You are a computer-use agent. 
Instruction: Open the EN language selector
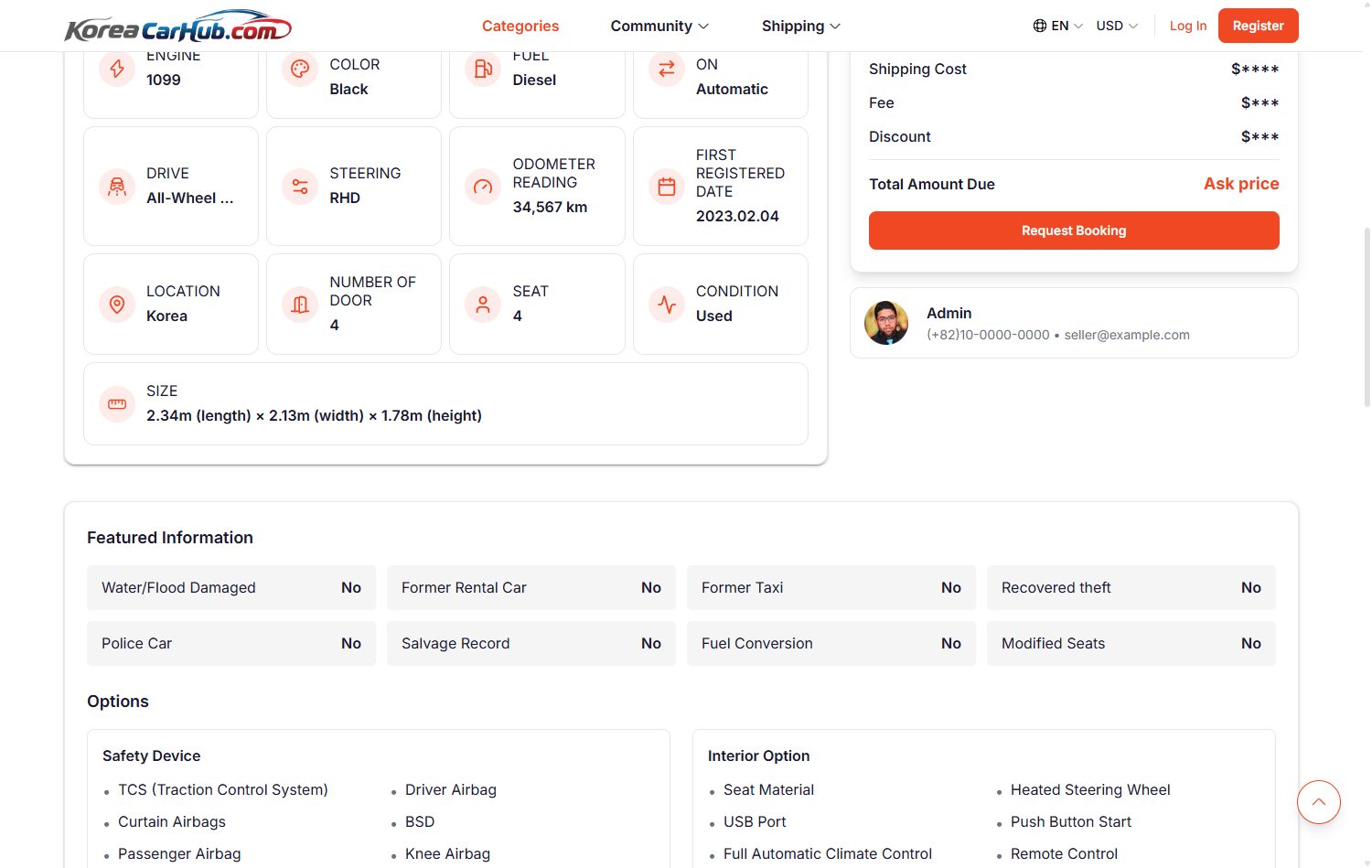pos(1058,26)
